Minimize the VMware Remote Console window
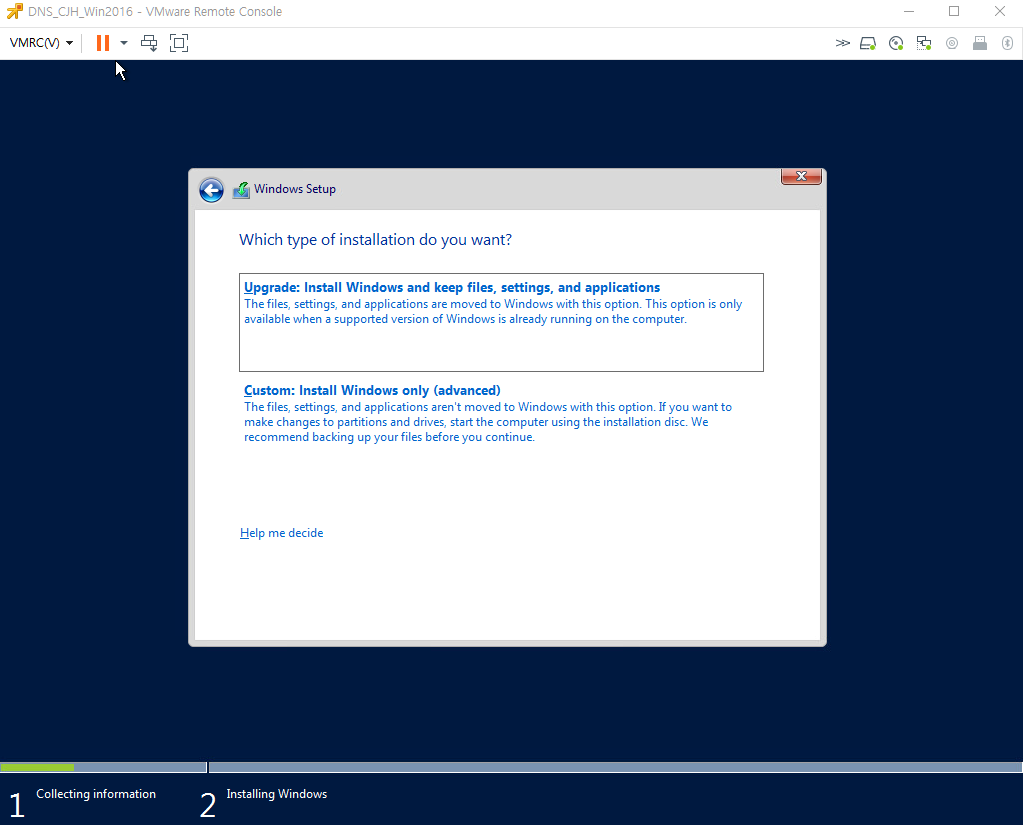 point(909,11)
